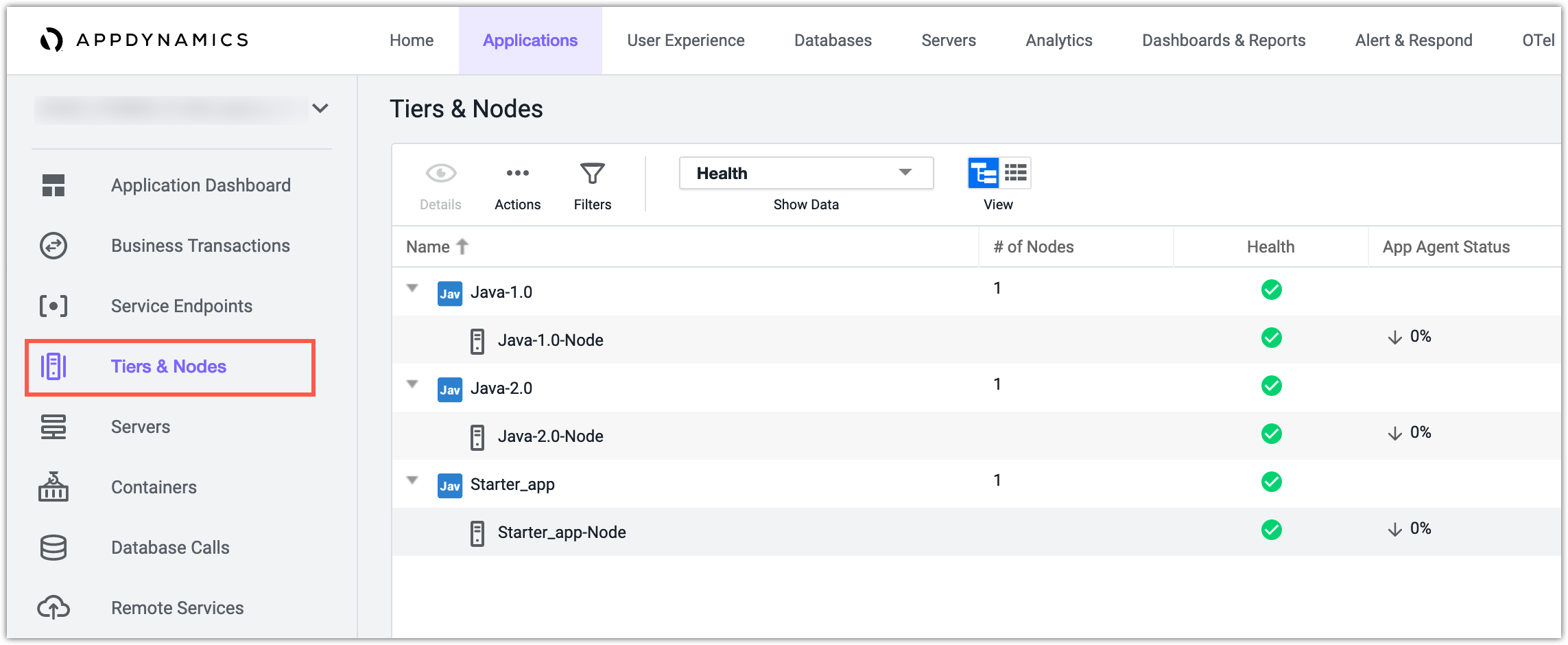This screenshot has width=1568, height=645.
Task: Click the Starter_app-Node health check icon
Action: [x=1272, y=530]
